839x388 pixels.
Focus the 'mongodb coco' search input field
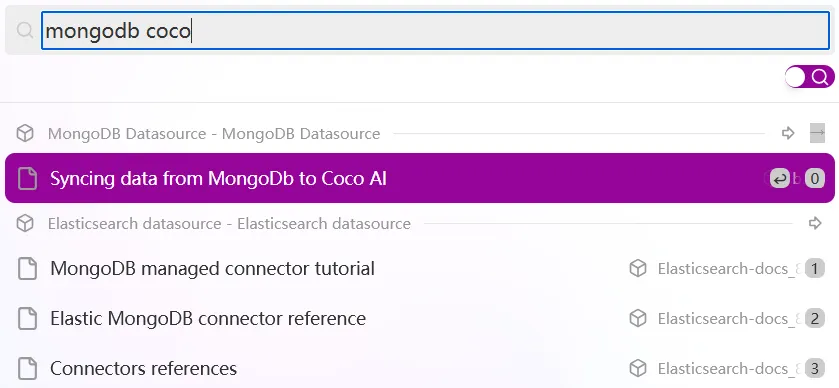[x=435, y=31]
